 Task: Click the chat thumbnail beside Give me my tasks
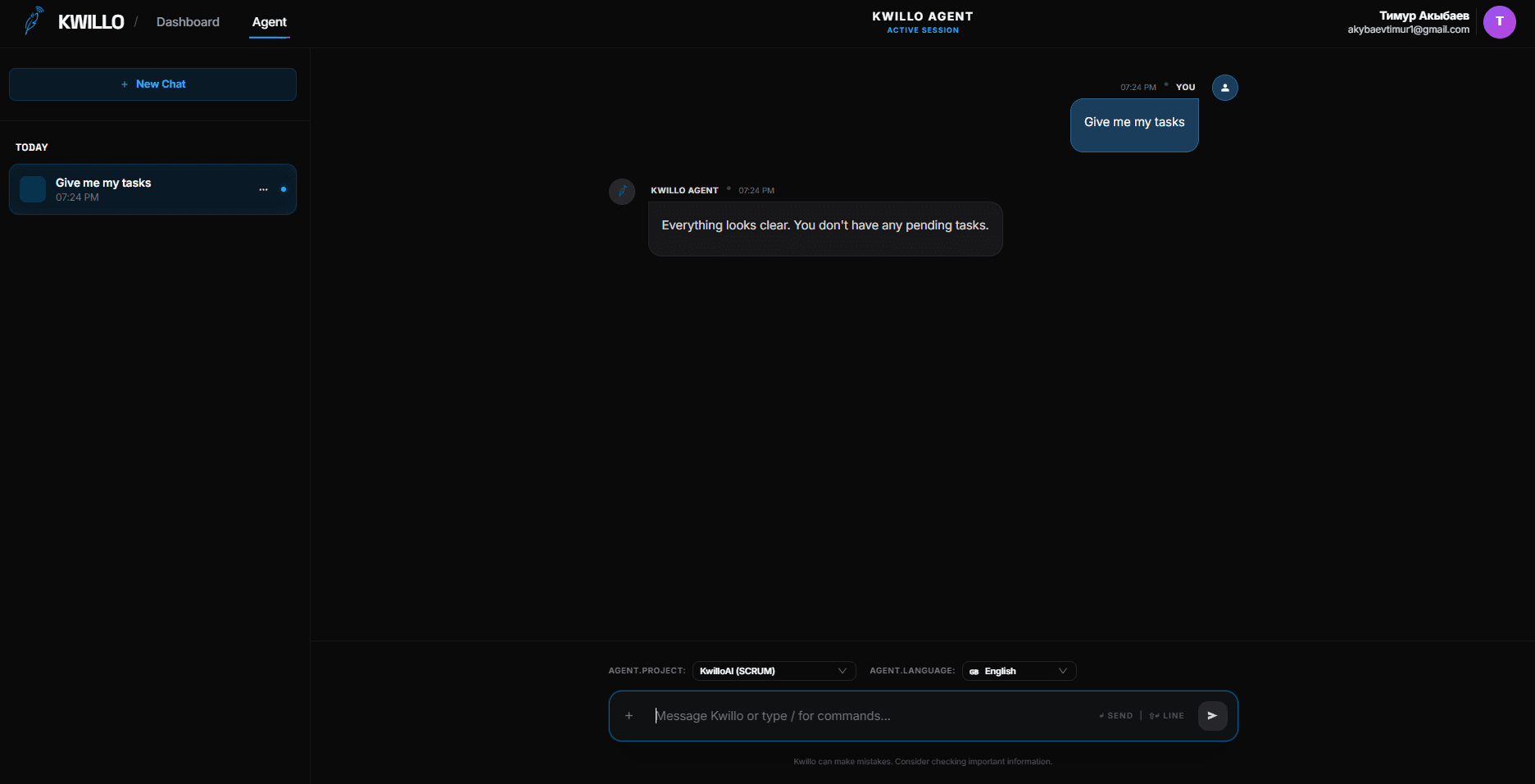pyautogui.click(x=32, y=188)
